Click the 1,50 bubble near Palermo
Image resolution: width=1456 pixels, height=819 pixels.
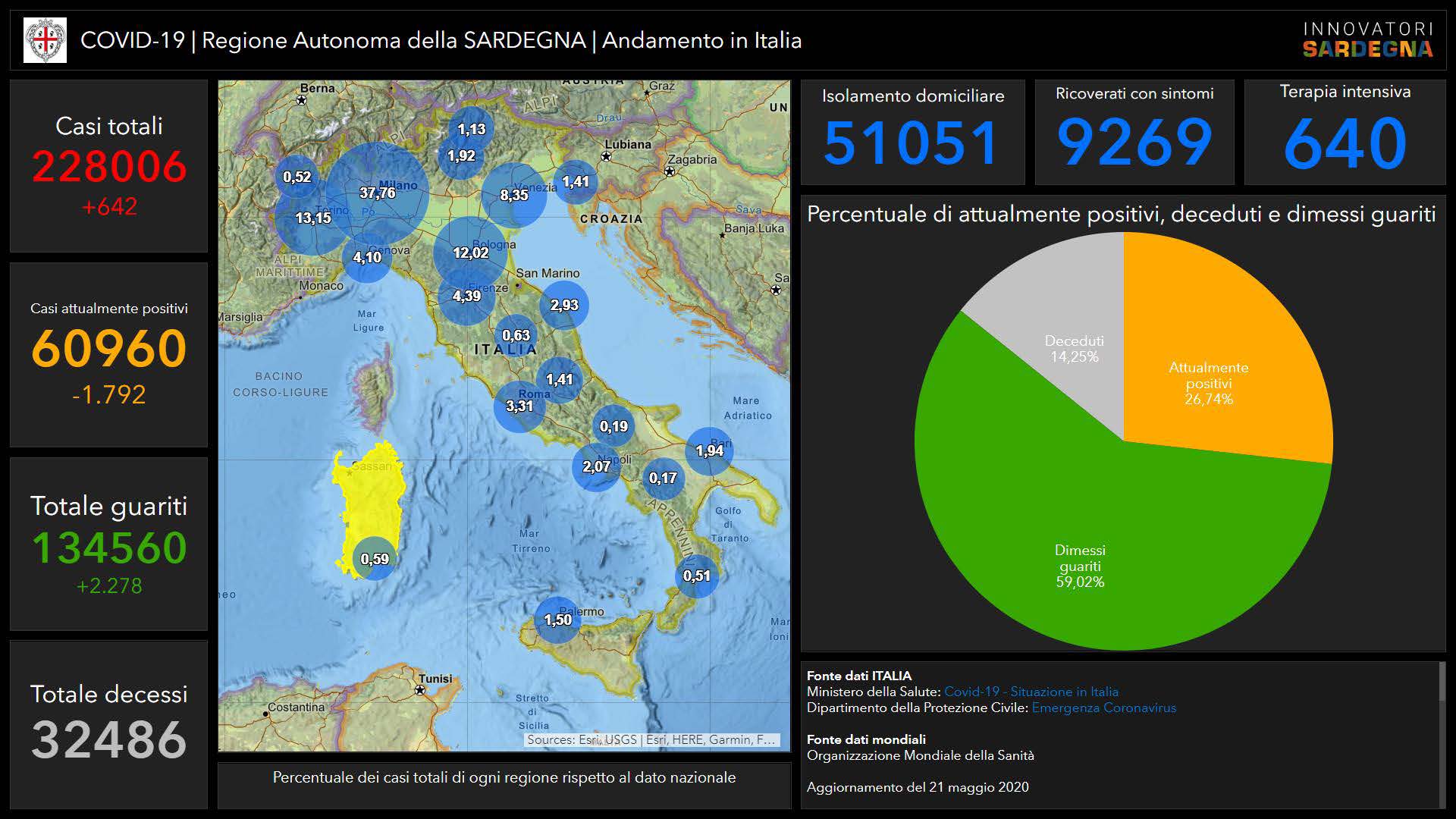[557, 620]
